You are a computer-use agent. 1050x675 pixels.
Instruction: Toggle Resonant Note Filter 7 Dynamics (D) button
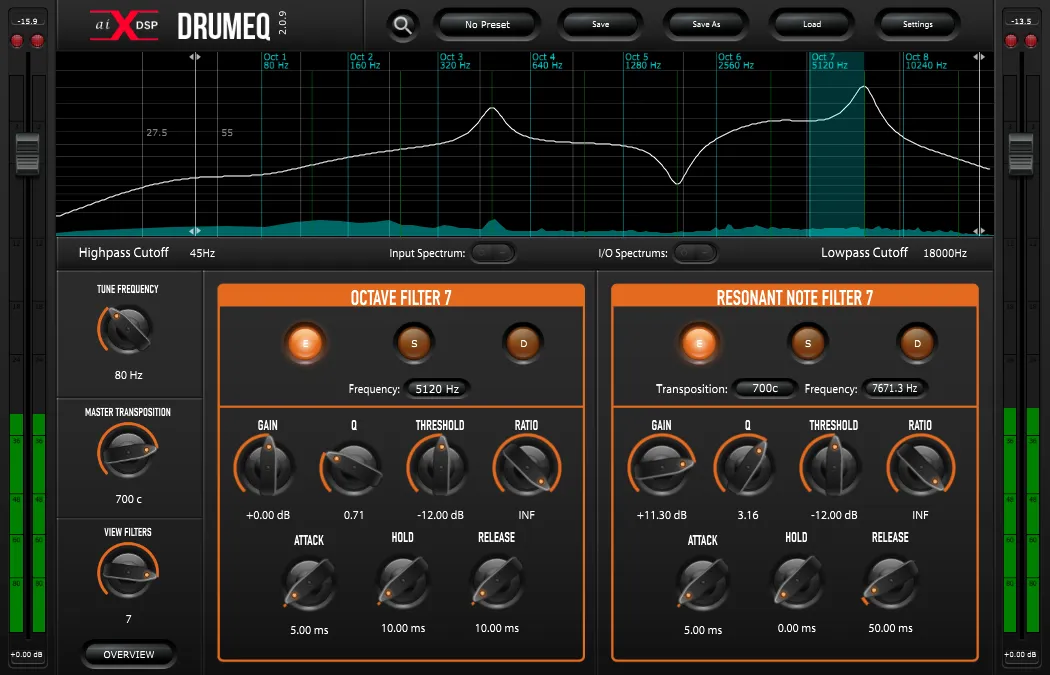click(x=917, y=344)
